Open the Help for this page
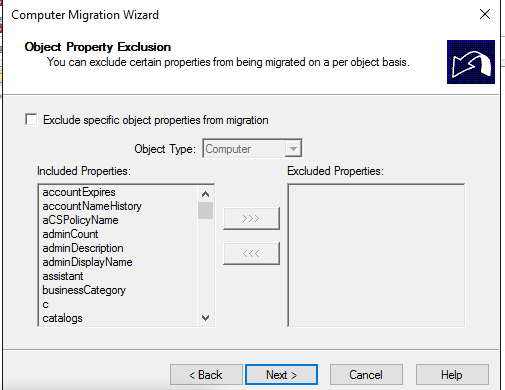Screen dimensions: 505x390 (452, 375)
